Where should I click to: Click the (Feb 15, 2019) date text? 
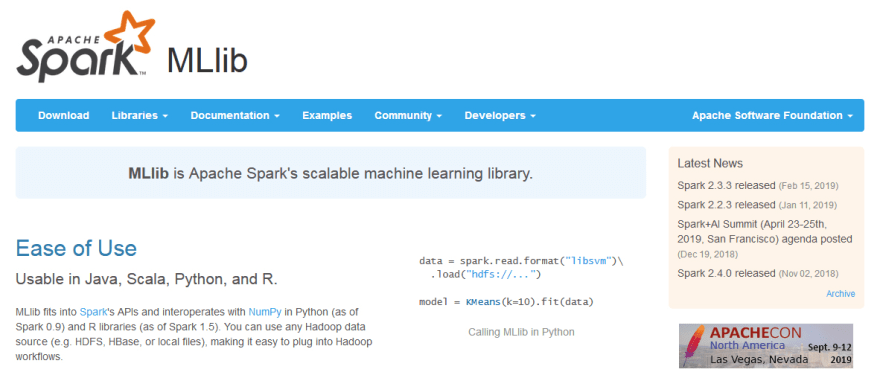(808, 186)
